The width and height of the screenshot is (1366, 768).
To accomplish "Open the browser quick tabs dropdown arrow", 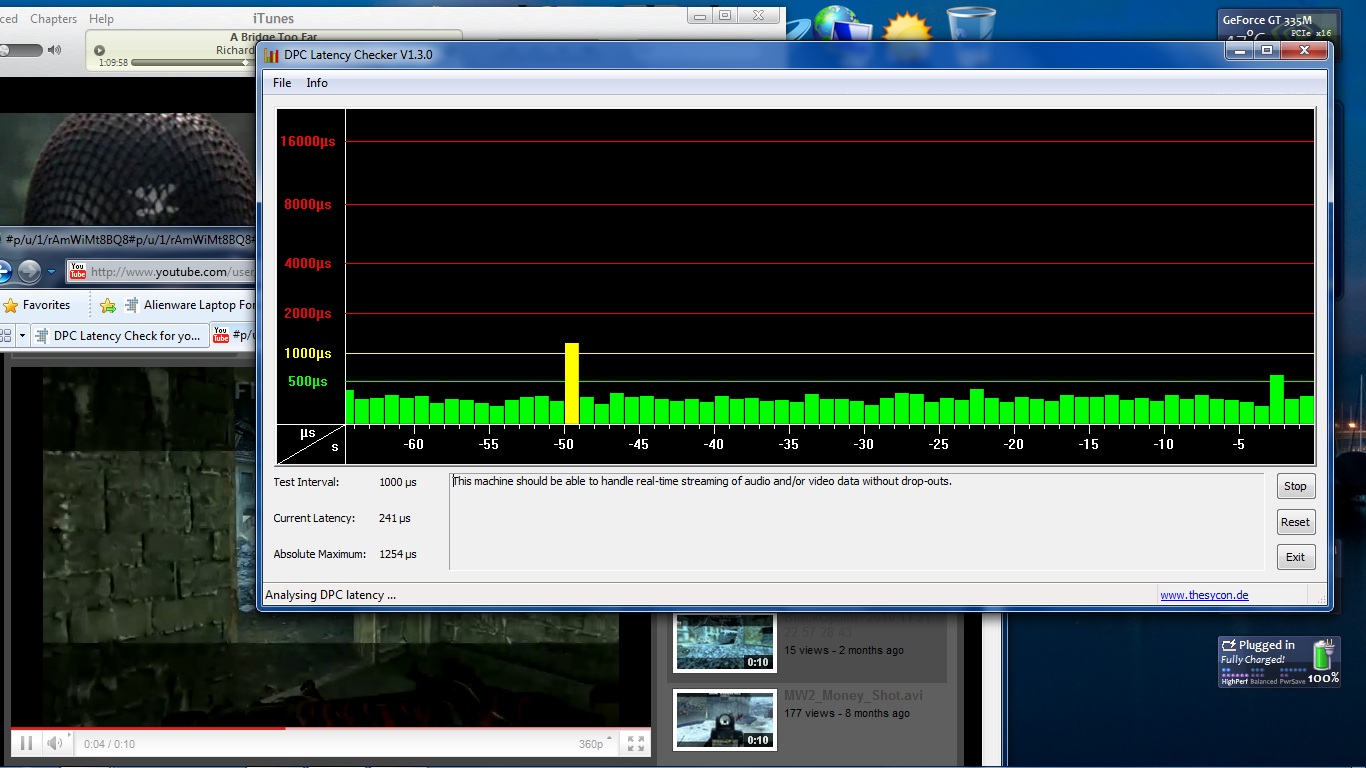I will click(22, 336).
